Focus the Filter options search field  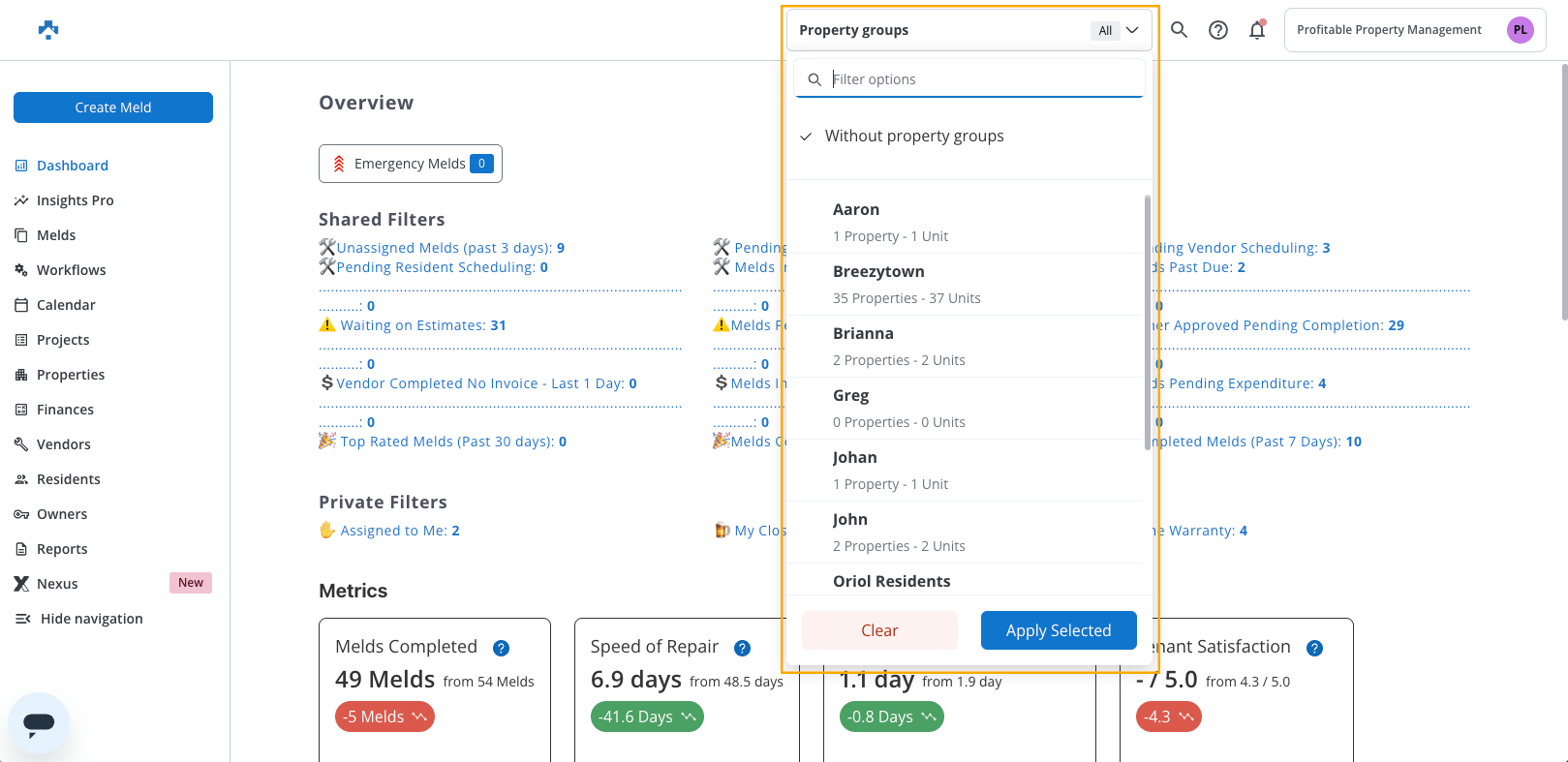[969, 79]
